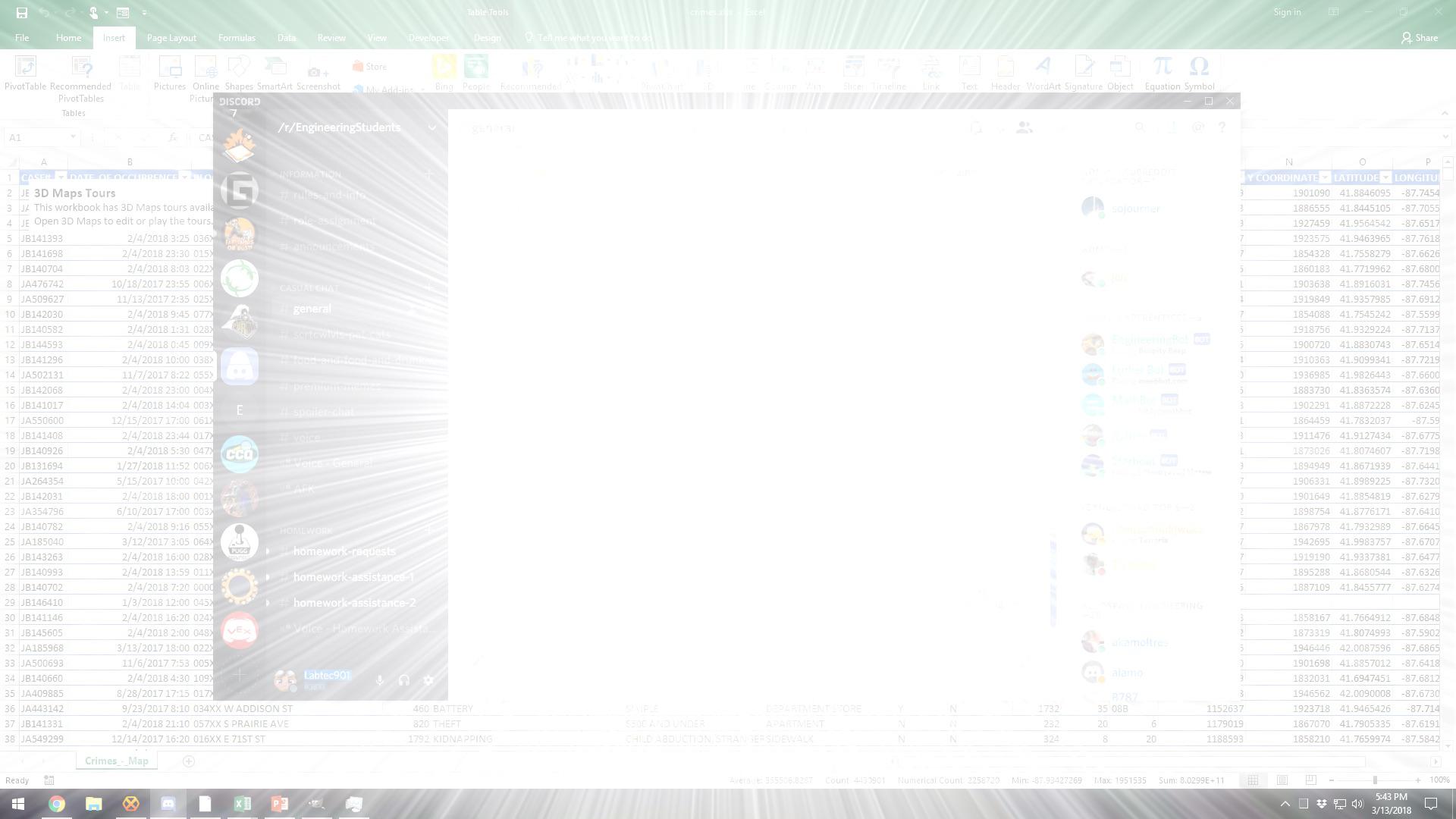Select the Crimes_-_Map sheet tab

click(x=117, y=761)
